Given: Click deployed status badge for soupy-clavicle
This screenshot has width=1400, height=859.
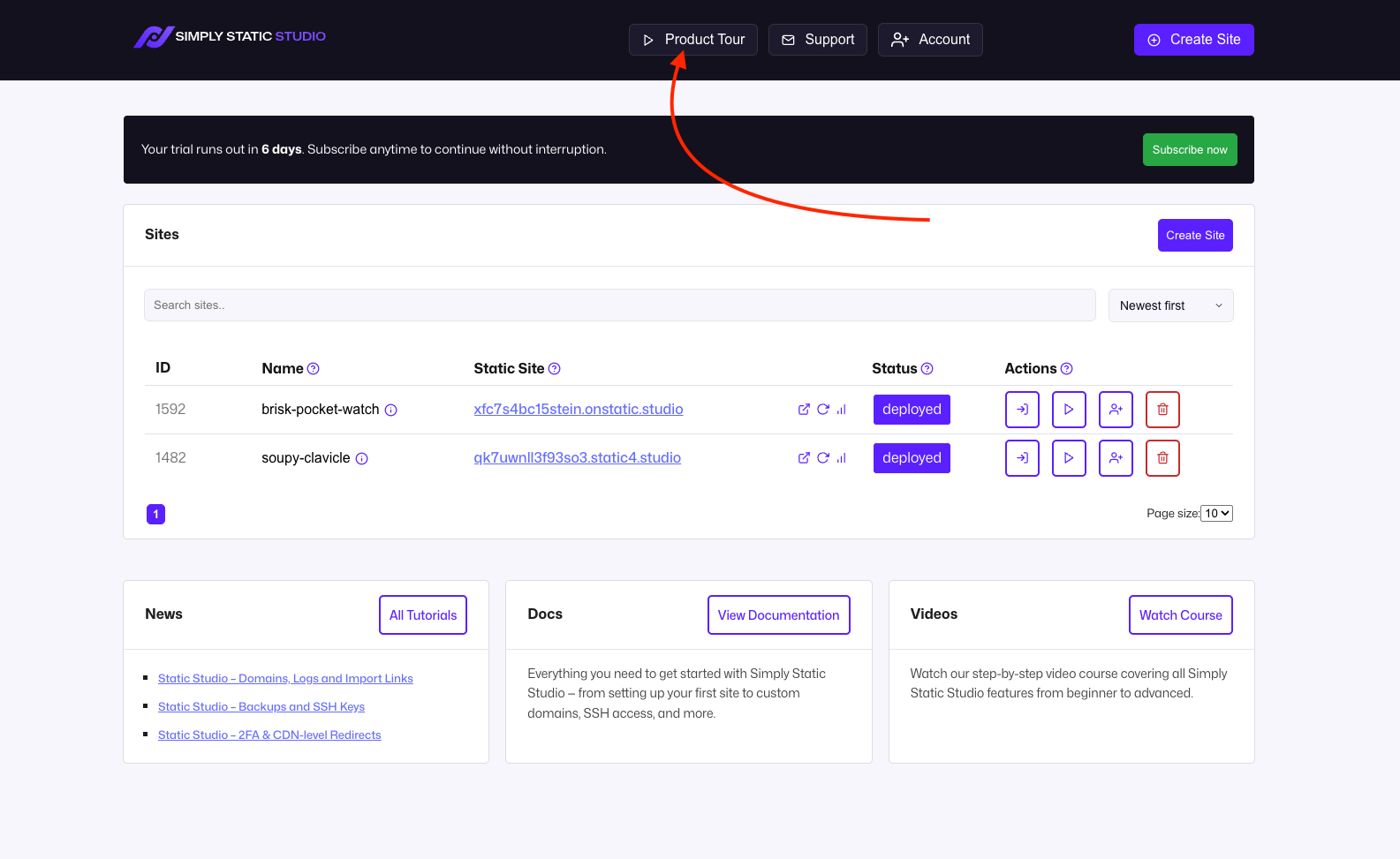Looking at the screenshot, I should click(912, 458).
